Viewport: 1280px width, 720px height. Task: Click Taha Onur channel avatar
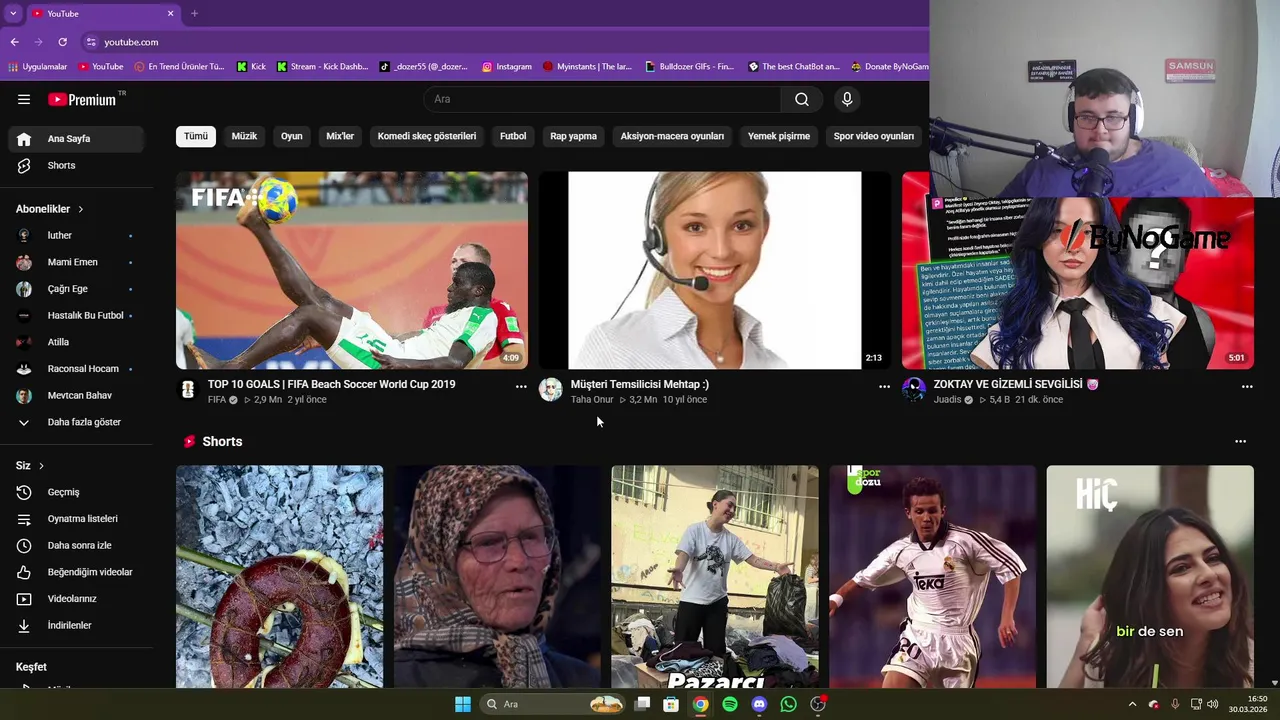point(551,389)
